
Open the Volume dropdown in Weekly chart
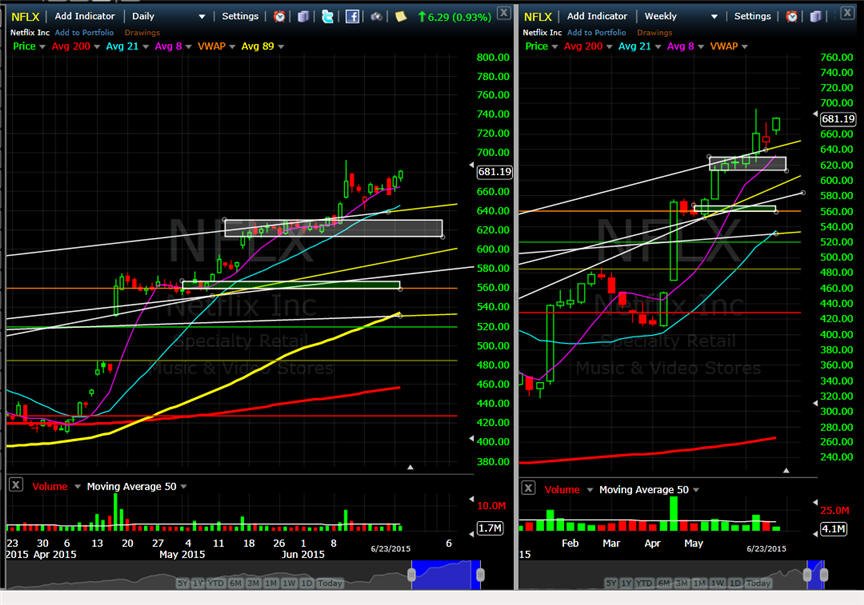pyautogui.click(x=590, y=490)
